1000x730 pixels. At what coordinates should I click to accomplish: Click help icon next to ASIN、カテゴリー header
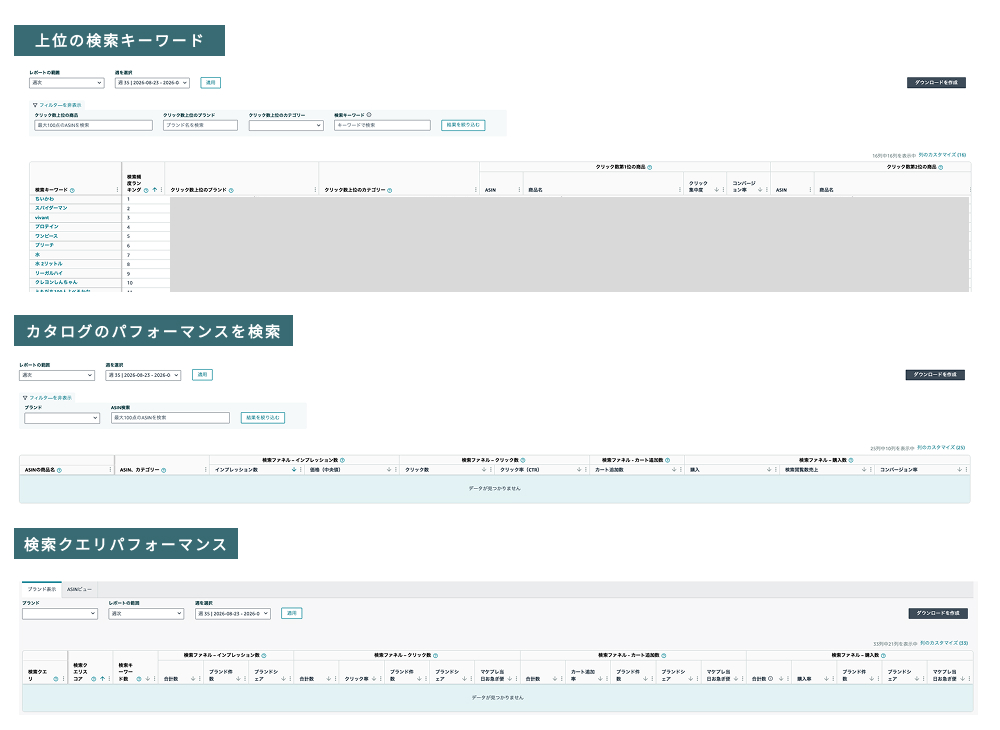coord(164,471)
